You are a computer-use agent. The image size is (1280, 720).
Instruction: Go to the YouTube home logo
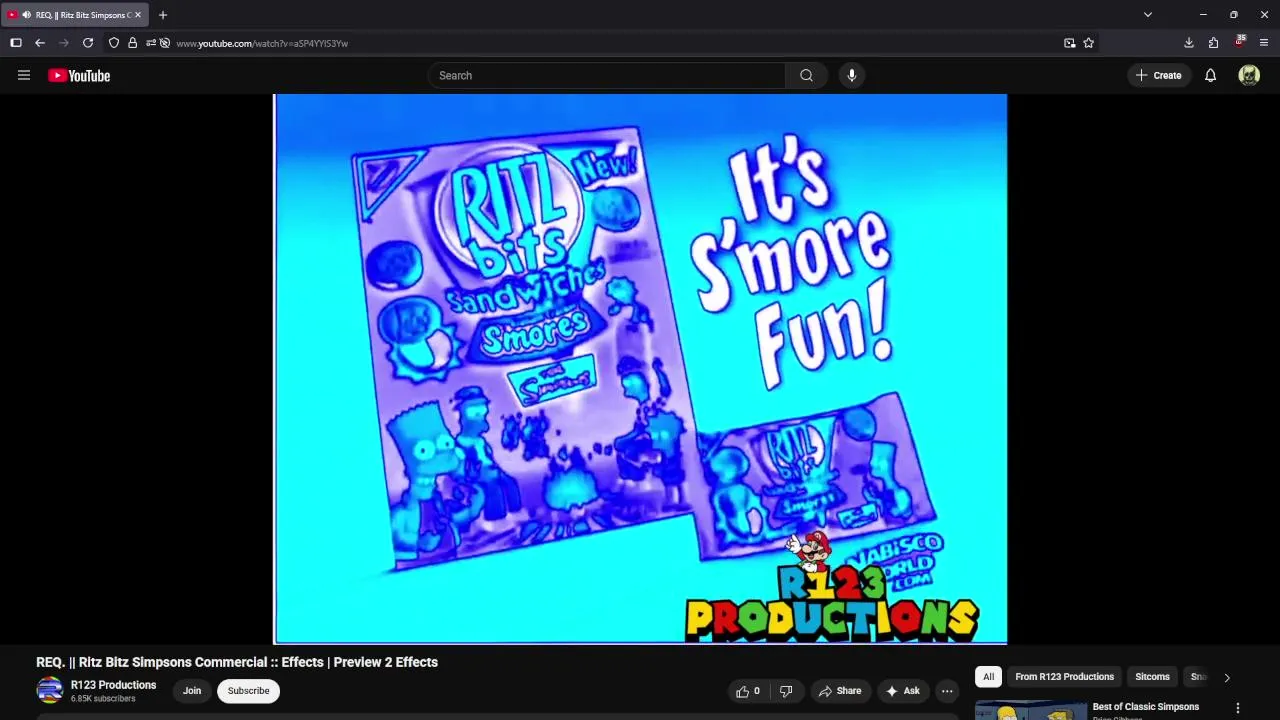click(79, 75)
